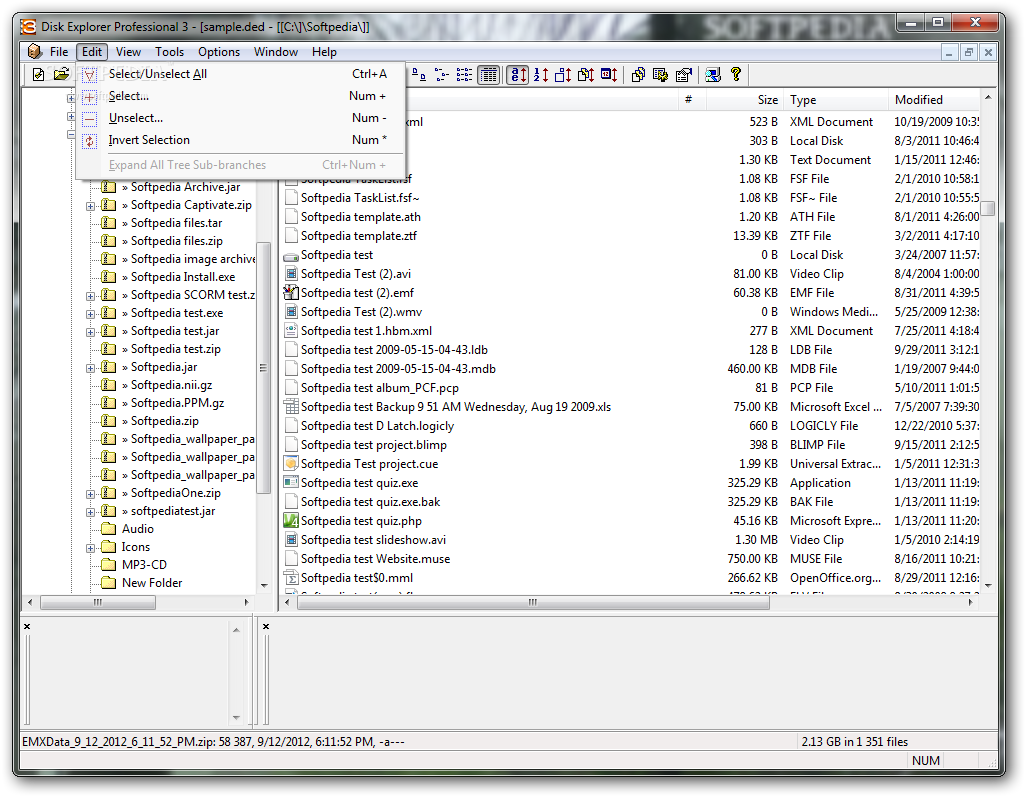Click the yellow question mark Help icon
Image resolution: width=1026 pixels, height=797 pixels.
coord(736,75)
